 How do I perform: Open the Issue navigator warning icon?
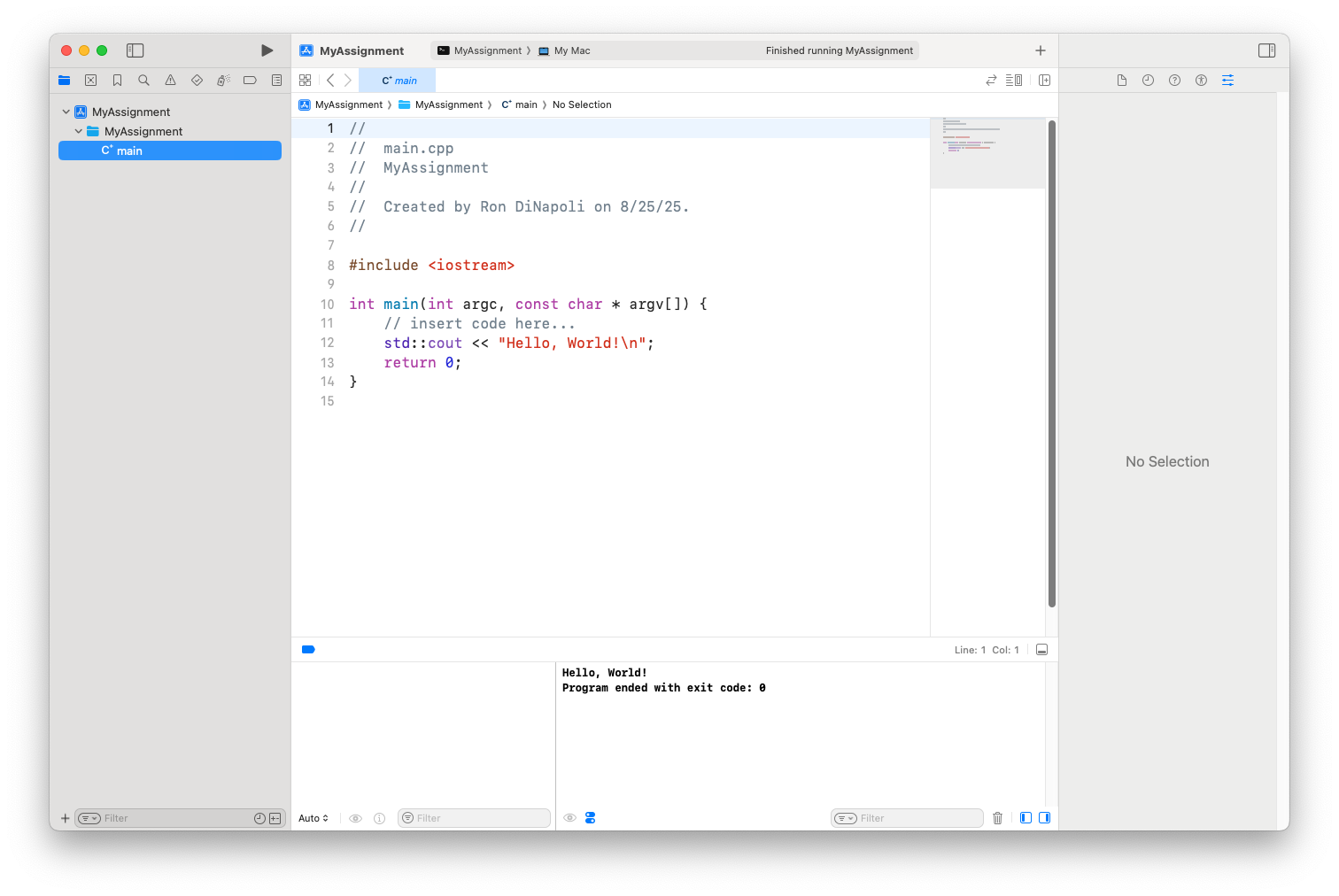(170, 80)
